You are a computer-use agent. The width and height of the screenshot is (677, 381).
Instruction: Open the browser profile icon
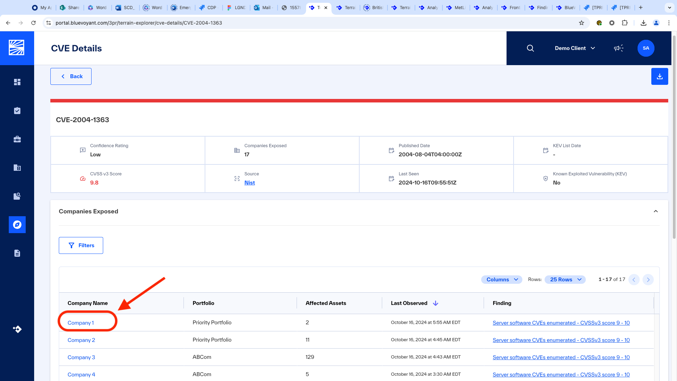pyautogui.click(x=656, y=23)
